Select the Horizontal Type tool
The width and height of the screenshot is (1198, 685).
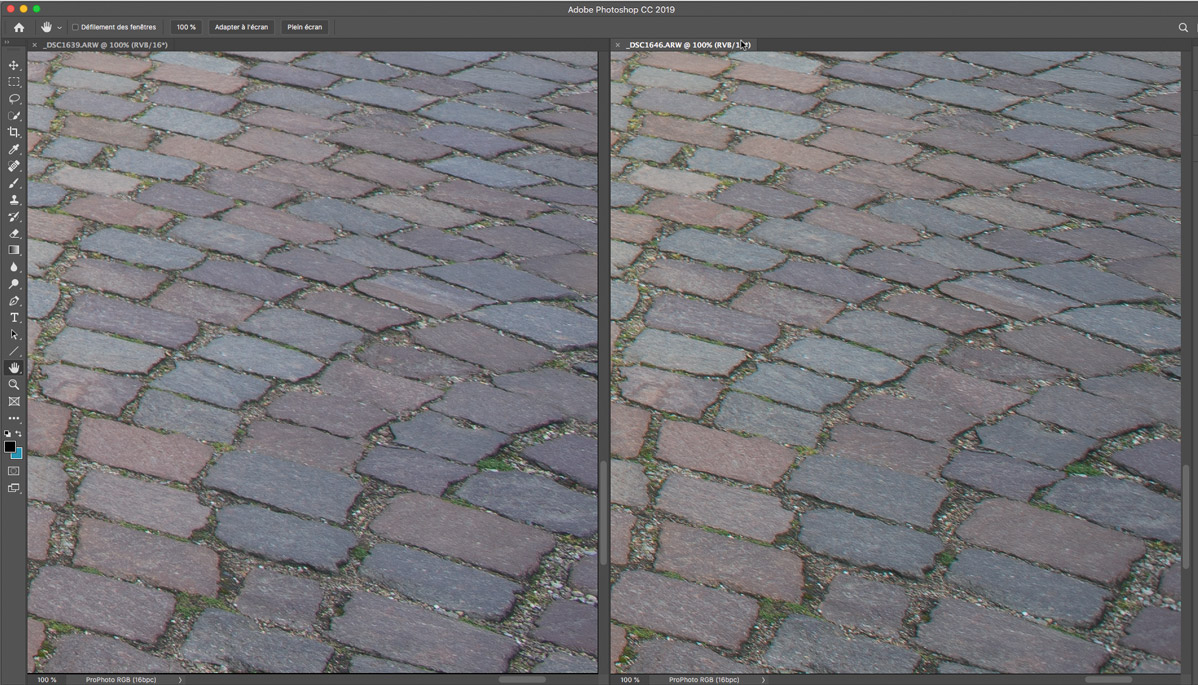[14, 317]
